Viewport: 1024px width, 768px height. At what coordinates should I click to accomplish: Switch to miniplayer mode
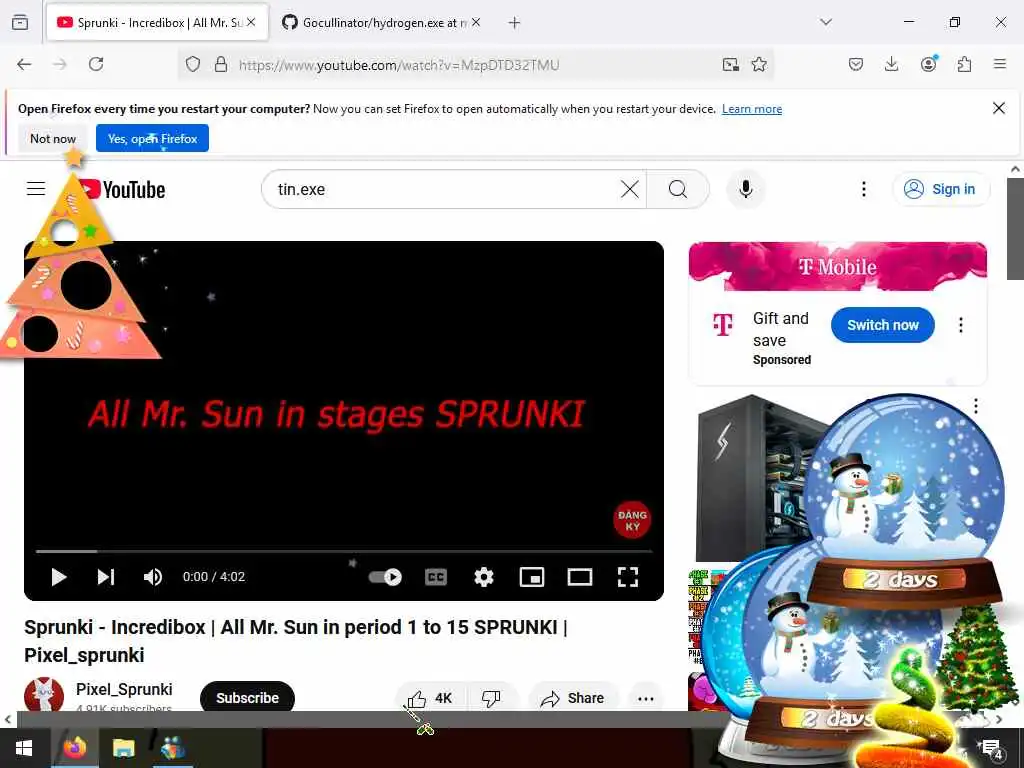pyautogui.click(x=532, y=577)
